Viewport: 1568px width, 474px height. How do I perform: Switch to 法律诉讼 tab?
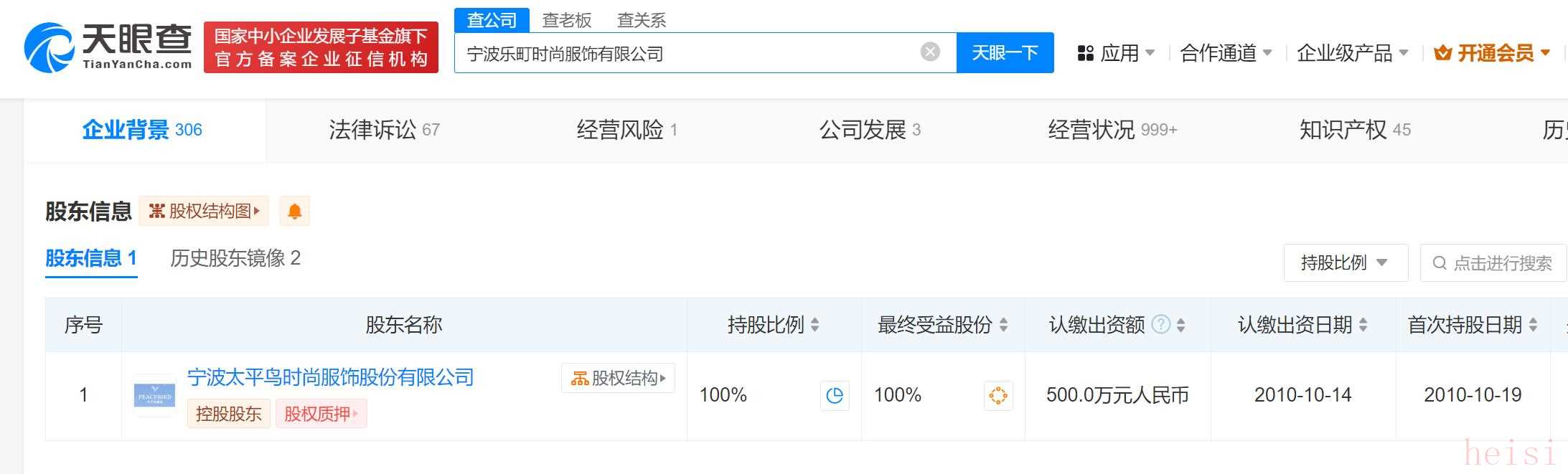[x=383, y=130]
